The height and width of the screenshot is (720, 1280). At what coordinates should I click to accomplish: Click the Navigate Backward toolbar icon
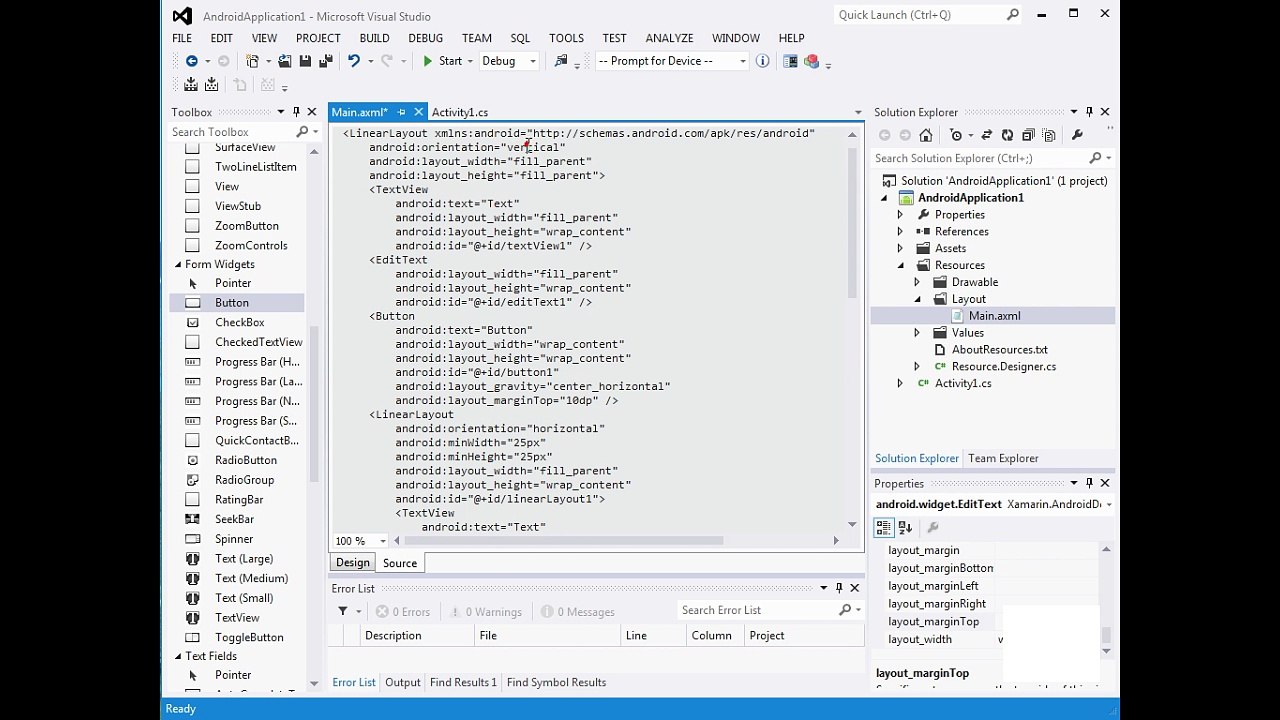point(192,61)
